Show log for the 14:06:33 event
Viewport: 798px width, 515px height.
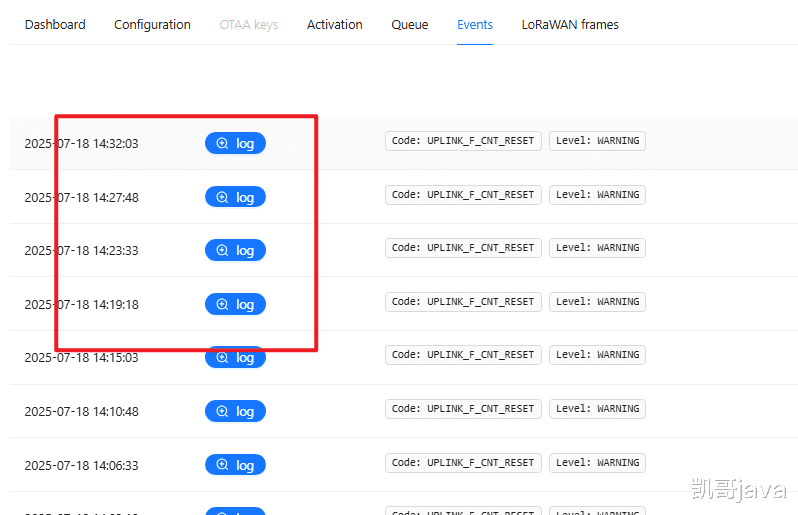235,465
